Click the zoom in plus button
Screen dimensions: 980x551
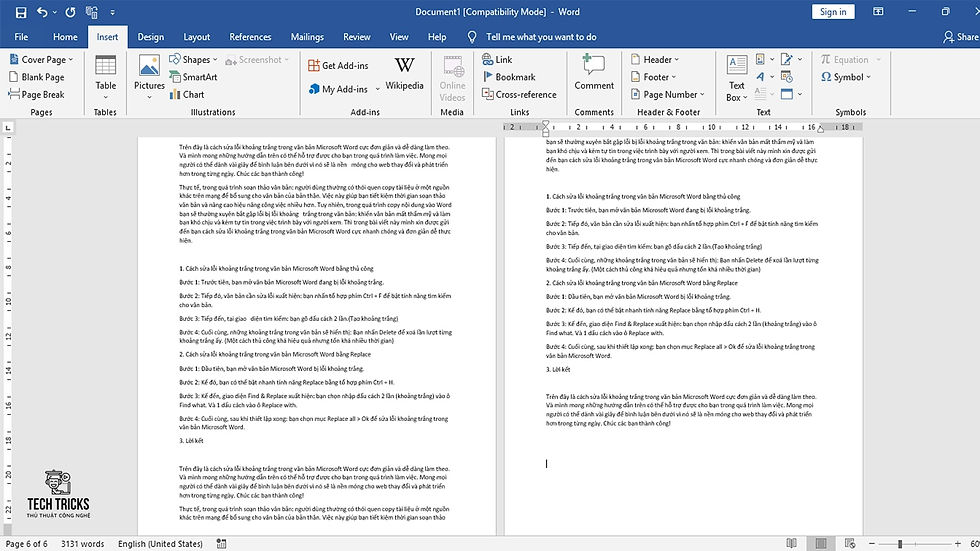[x=958, y=544]
